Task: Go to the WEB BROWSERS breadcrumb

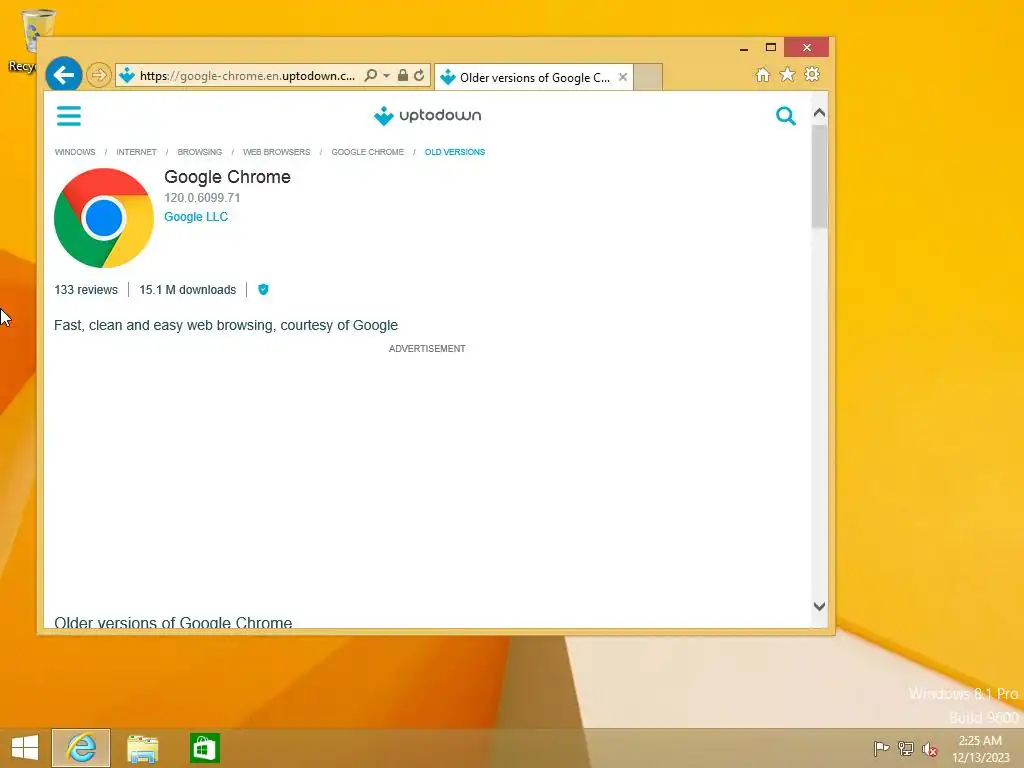Action: click(x=276, y=152)
